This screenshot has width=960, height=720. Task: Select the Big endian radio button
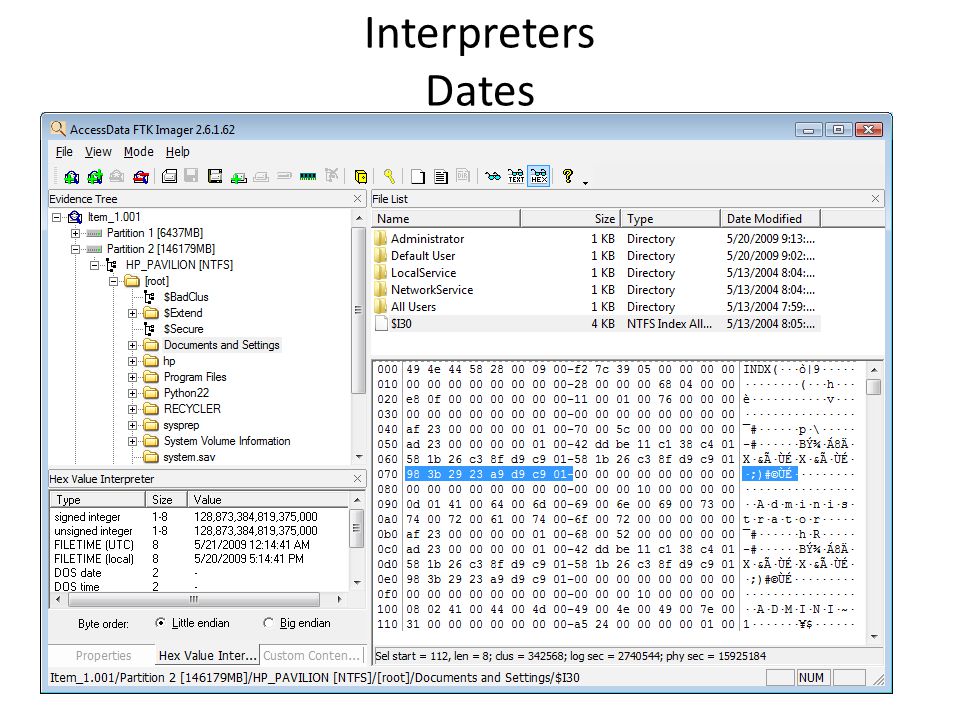pyautogui.click(x=268, y=623)
